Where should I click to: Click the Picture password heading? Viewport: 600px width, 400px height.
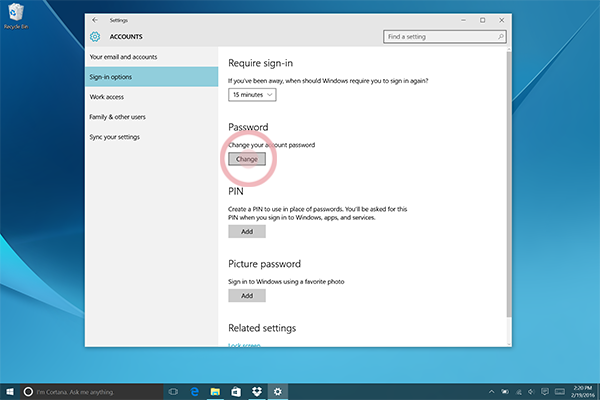coord(264,264)
